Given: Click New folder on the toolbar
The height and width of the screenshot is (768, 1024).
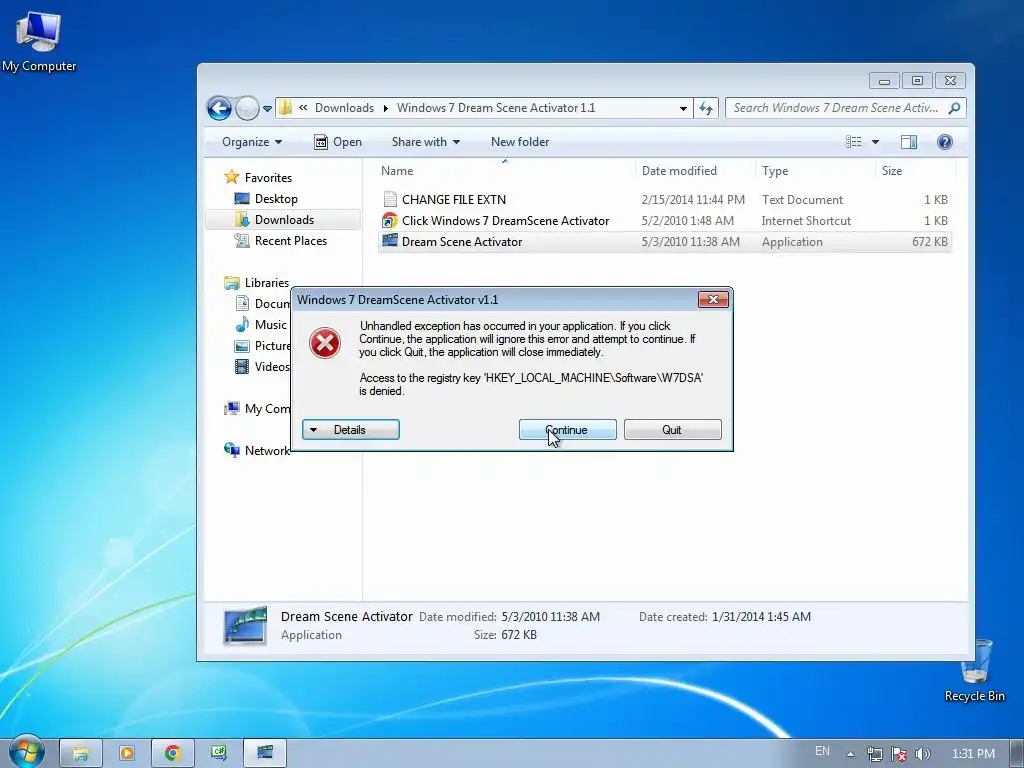Looking at the screenshot, I should tap(520, 142).
